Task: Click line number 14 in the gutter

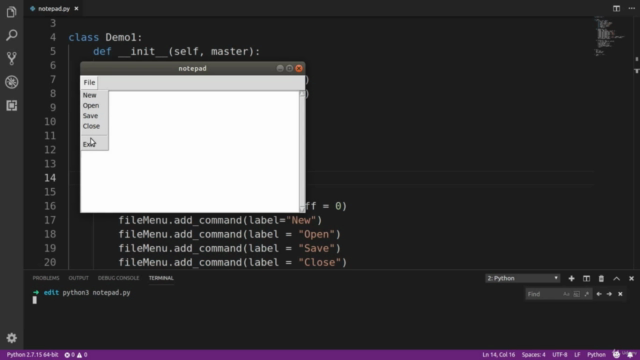Action: pos(50,178)
